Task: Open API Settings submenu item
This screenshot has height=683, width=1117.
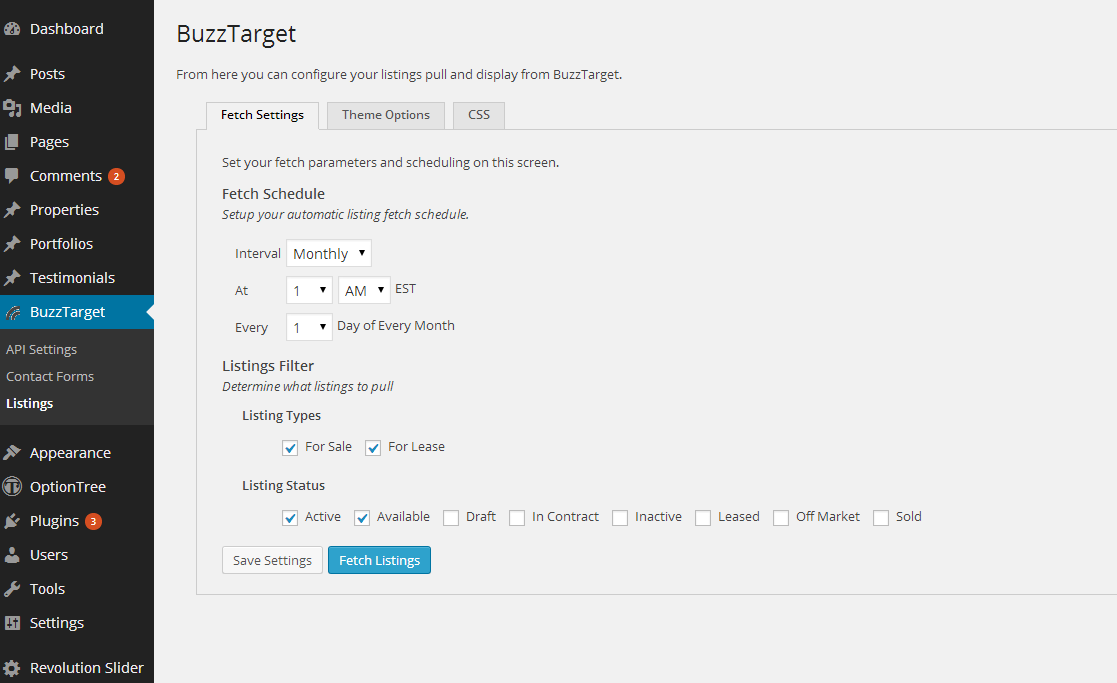Action: pyautogui.click(x=41, y=350)
